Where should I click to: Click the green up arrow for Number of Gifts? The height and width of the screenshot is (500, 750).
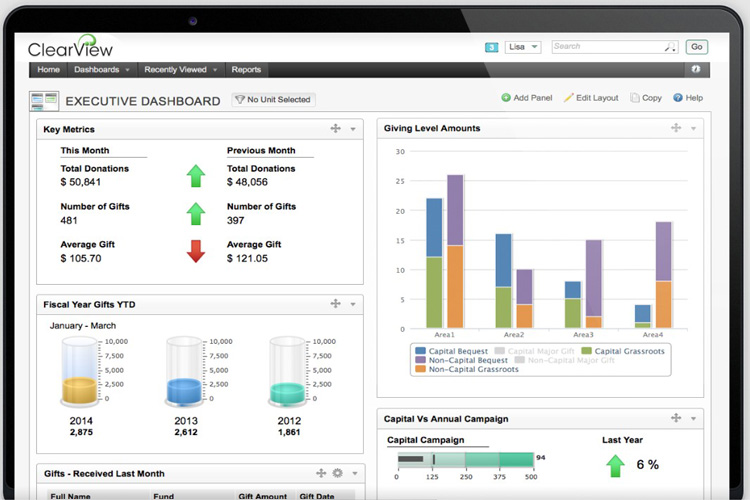pyautogui.click(x=196, y=213)
